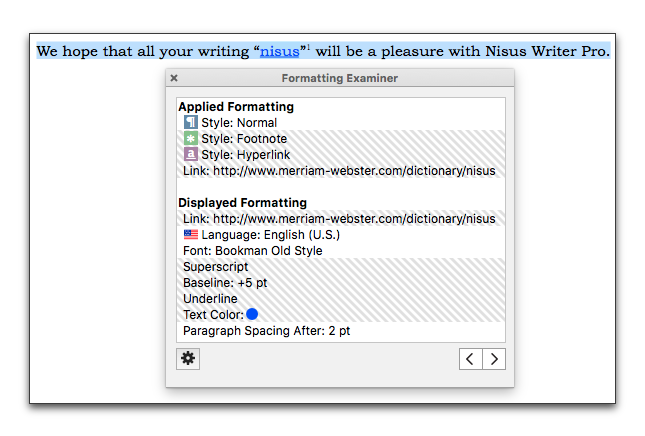Click the blue Text Color swatch
645x436 pixels.
pyautogui.click(x=252, y=314)
